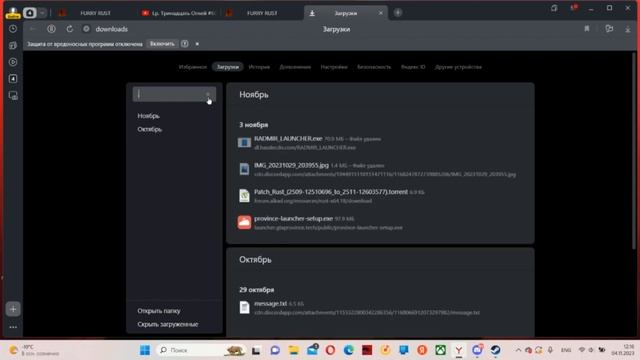The image size is (640, 360).
Task: Open the Patch_Rust torrent download entry
Action: 331,192
